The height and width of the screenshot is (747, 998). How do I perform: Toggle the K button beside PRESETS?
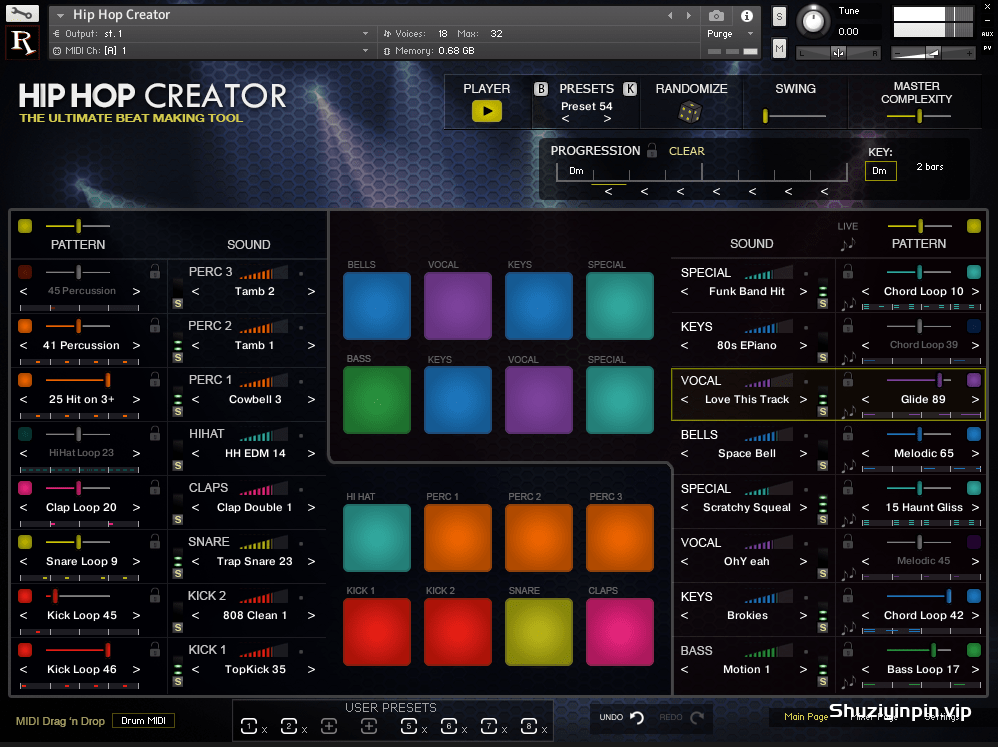pos(629,88)
